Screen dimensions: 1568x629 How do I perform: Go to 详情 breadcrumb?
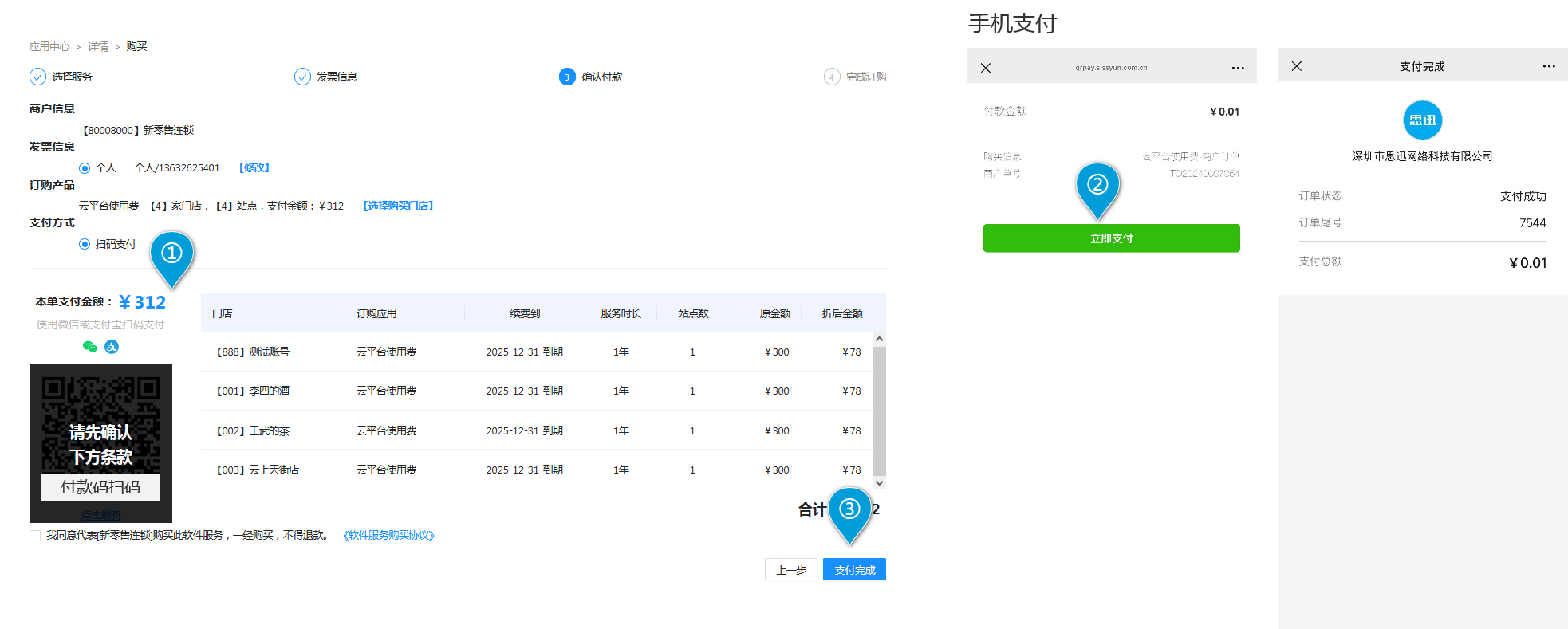[x=98, y=46]
